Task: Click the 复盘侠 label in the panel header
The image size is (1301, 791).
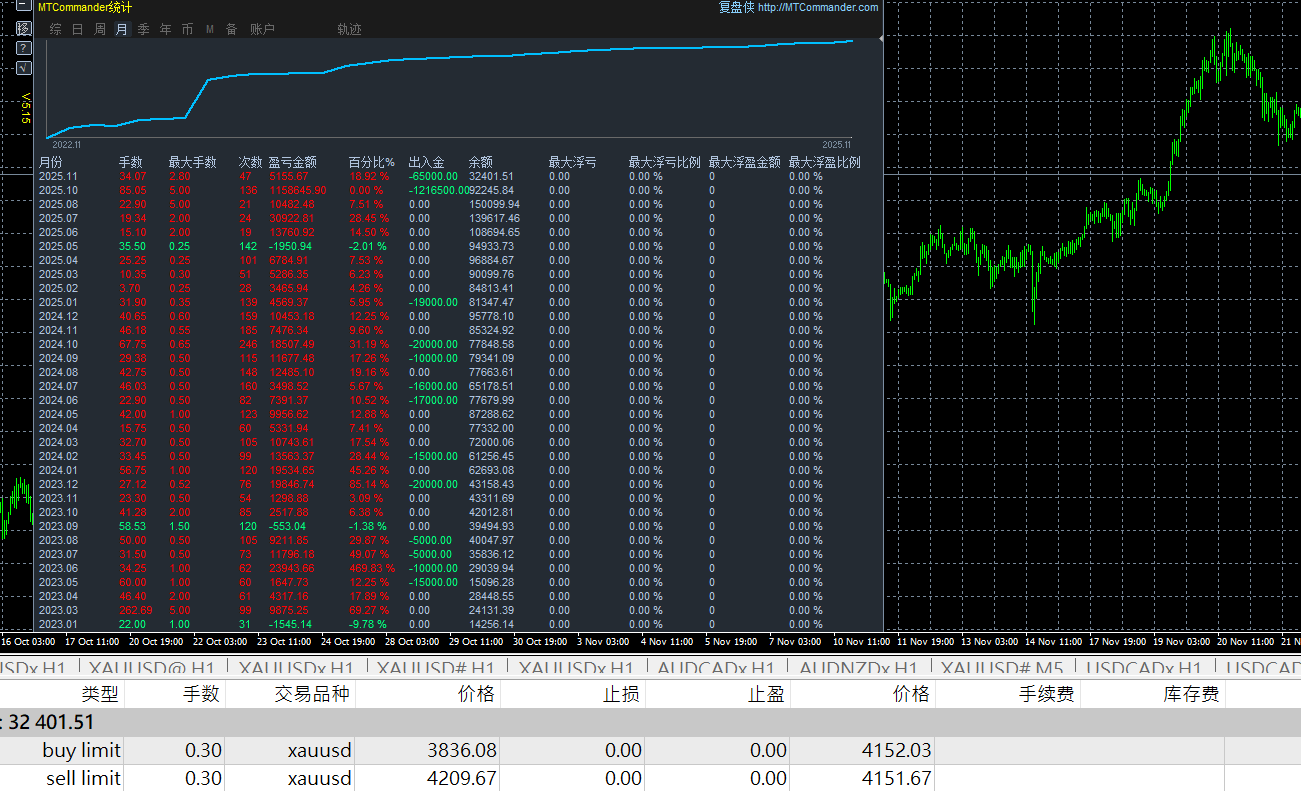Action: pyautogui.click(x=736, y=8)
